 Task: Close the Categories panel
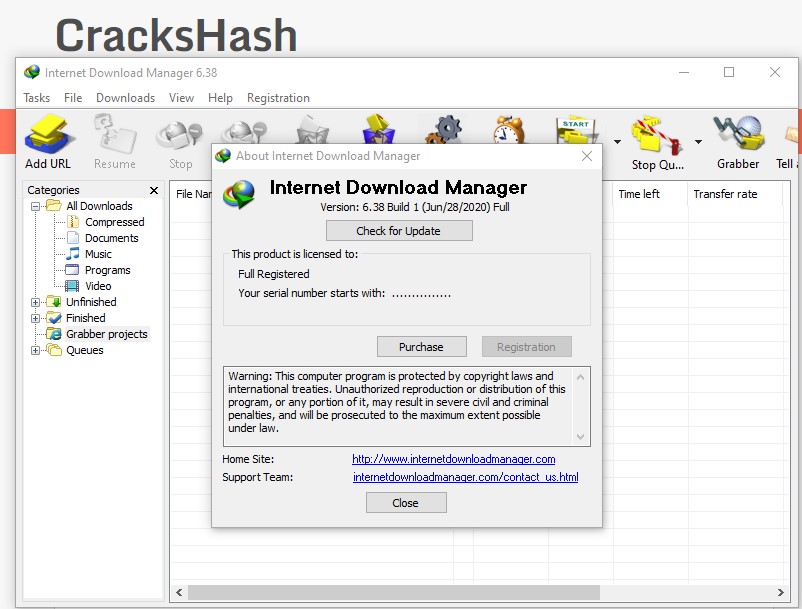pos(153,190)
